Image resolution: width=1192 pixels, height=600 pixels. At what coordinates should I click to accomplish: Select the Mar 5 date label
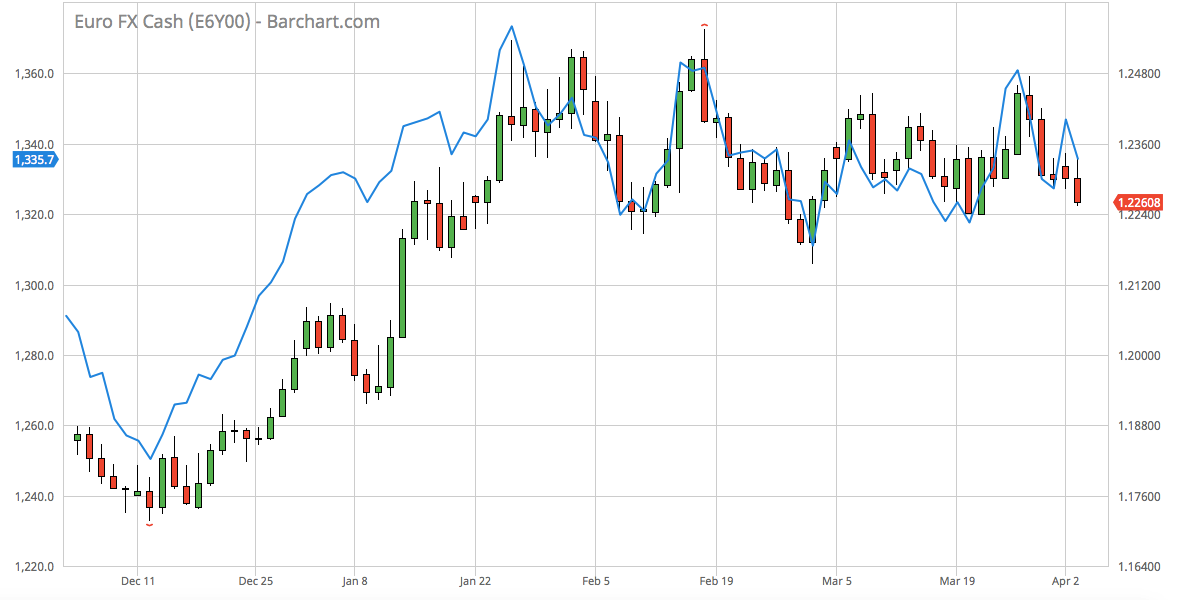click(836, 580)
